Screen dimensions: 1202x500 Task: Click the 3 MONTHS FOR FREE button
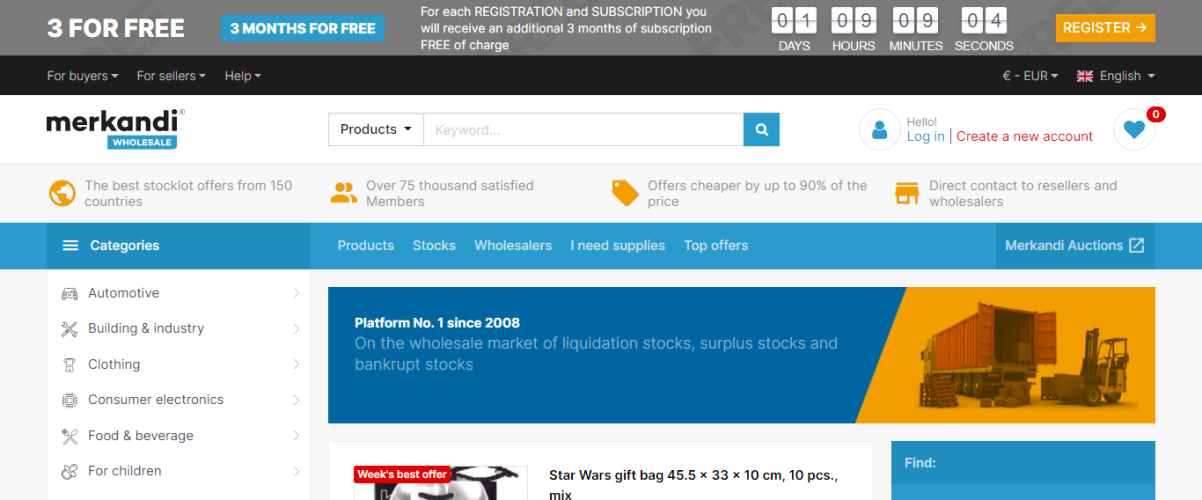point(303,28)
